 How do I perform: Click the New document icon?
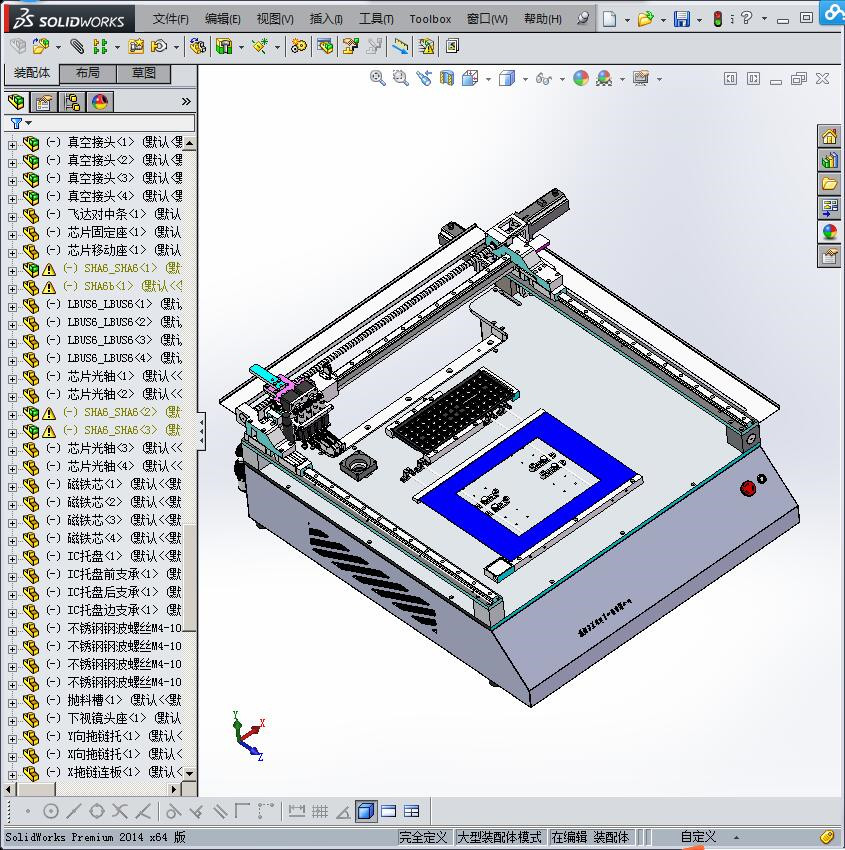[x=610, y=19]
